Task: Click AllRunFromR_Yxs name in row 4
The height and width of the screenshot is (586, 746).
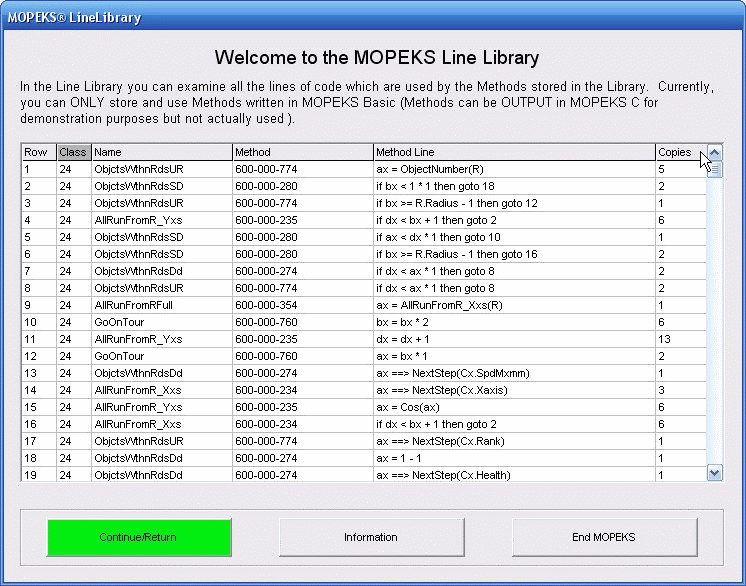Action: [x=162, y=220]
